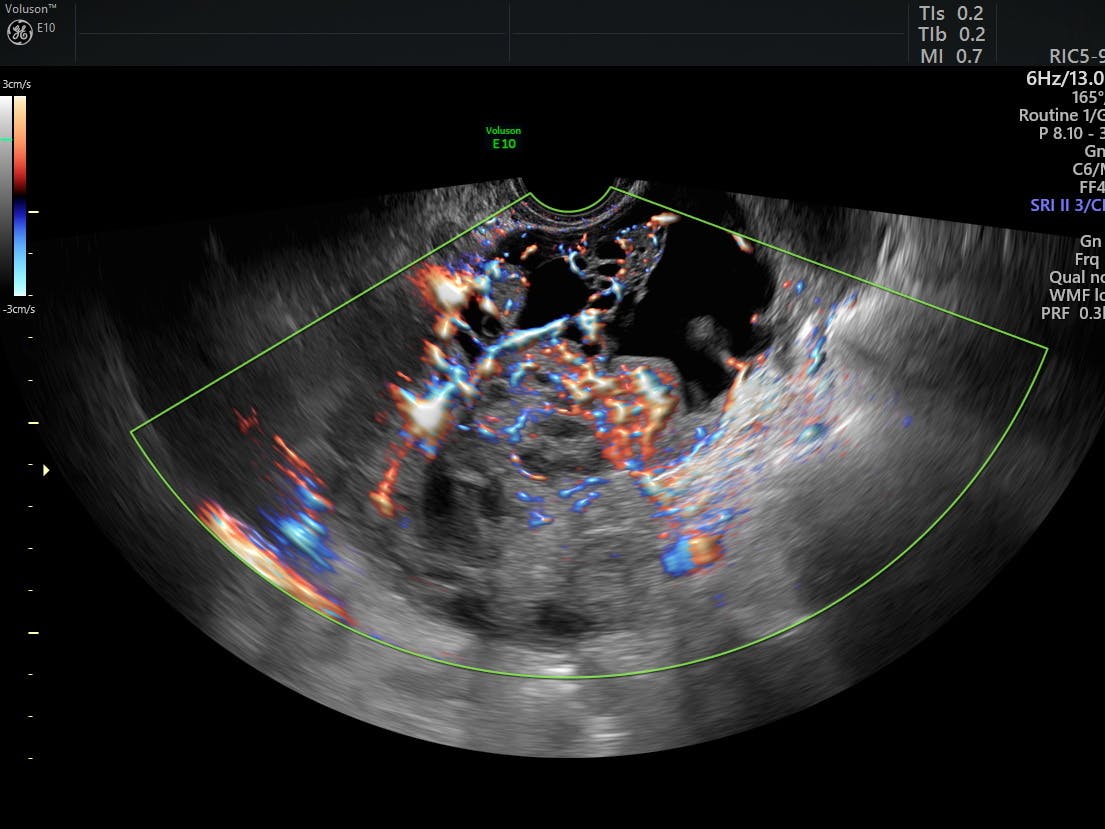Click the TIb 0.2 thermal index readout

[951, 35]
